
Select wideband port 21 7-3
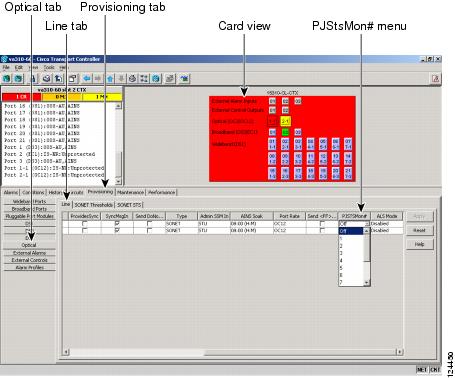(348, 174)
